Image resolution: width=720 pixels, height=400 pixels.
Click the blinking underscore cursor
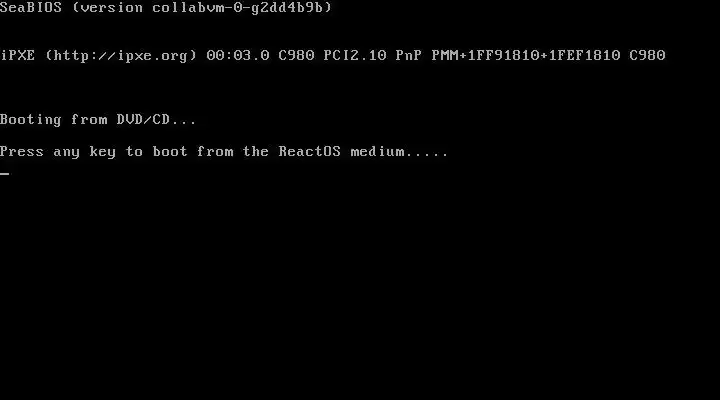(x=5, y=174)
